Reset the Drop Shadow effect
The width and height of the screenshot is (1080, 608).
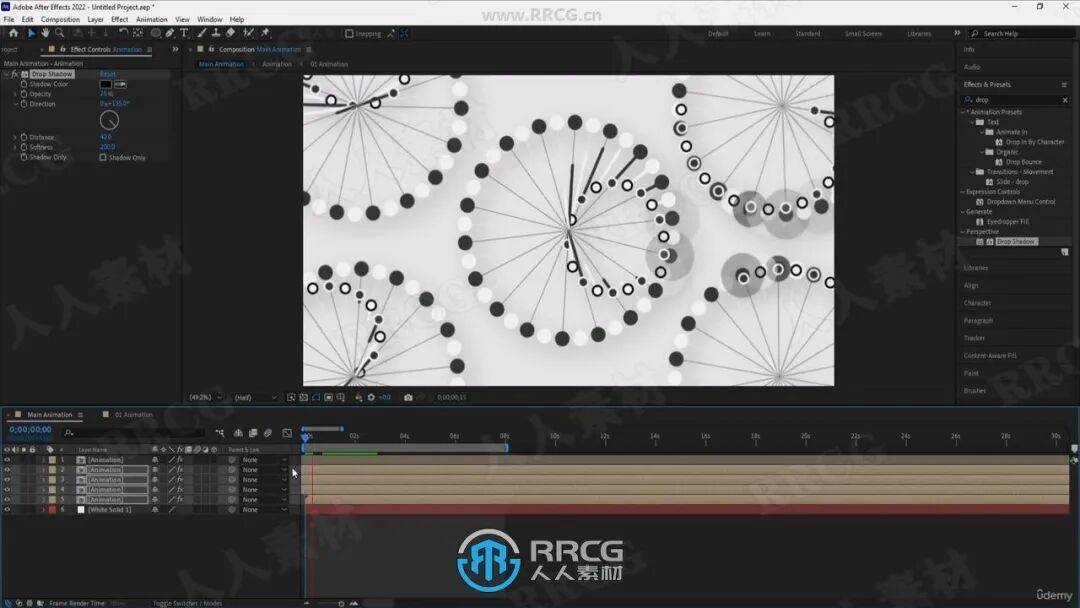click(107, 74)
